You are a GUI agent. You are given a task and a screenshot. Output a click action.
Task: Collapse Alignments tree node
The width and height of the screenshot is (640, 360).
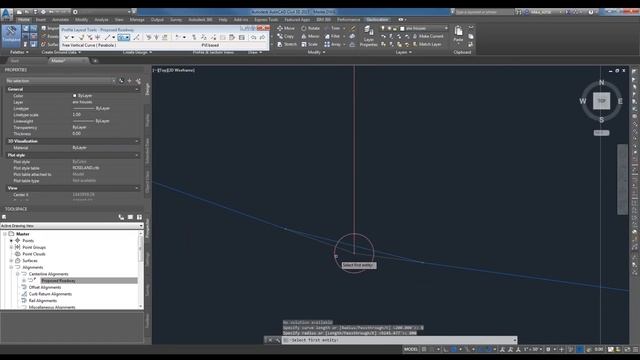(x=11, y=267)
